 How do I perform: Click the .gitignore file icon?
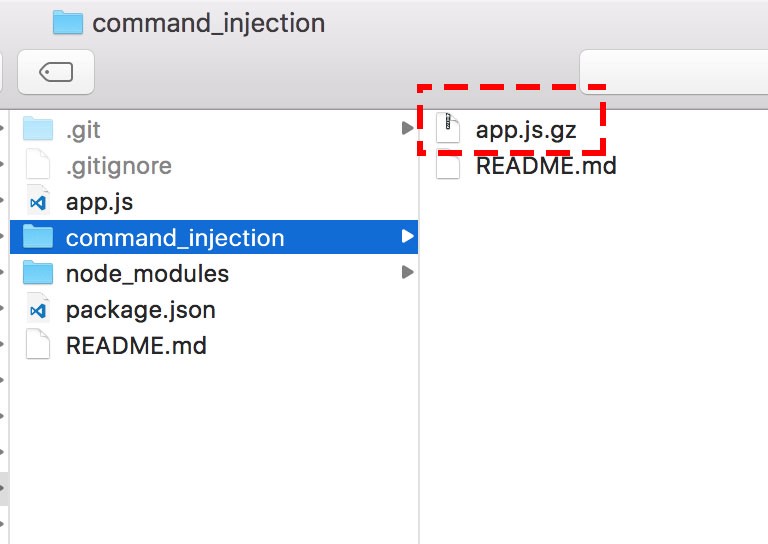38,166
